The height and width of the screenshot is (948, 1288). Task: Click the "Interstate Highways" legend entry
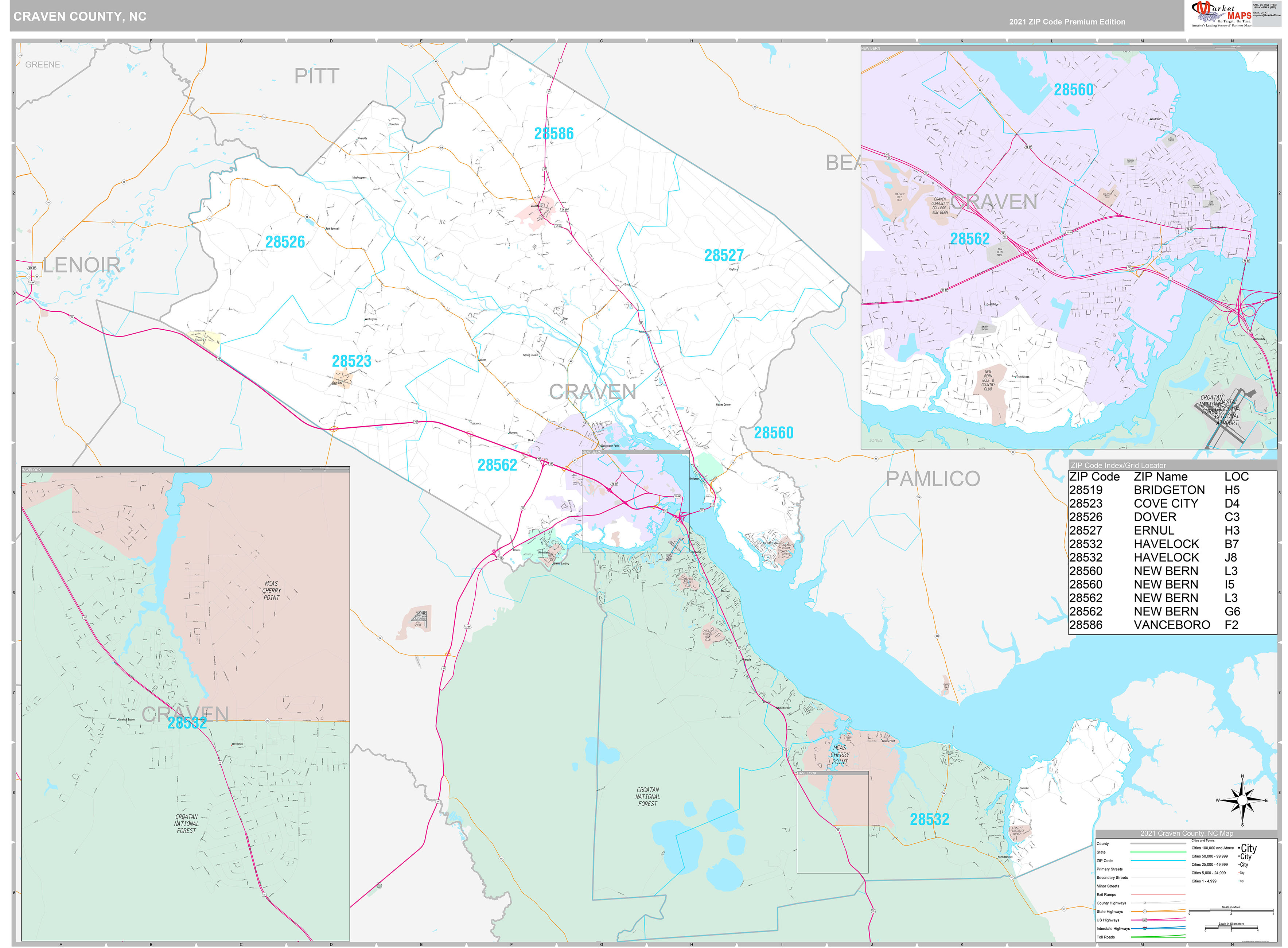[1113, 928]
